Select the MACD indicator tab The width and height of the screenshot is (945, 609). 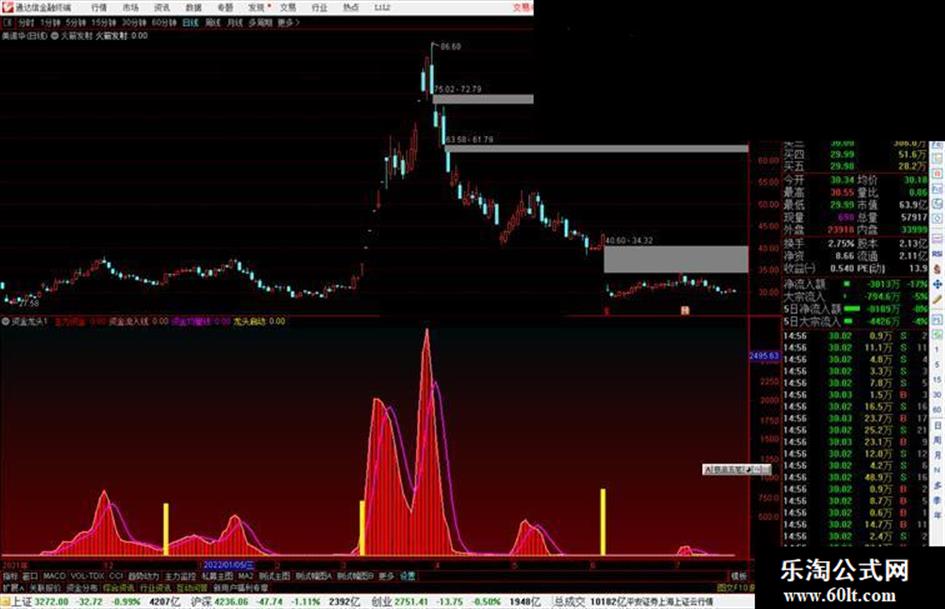[54, 576]
